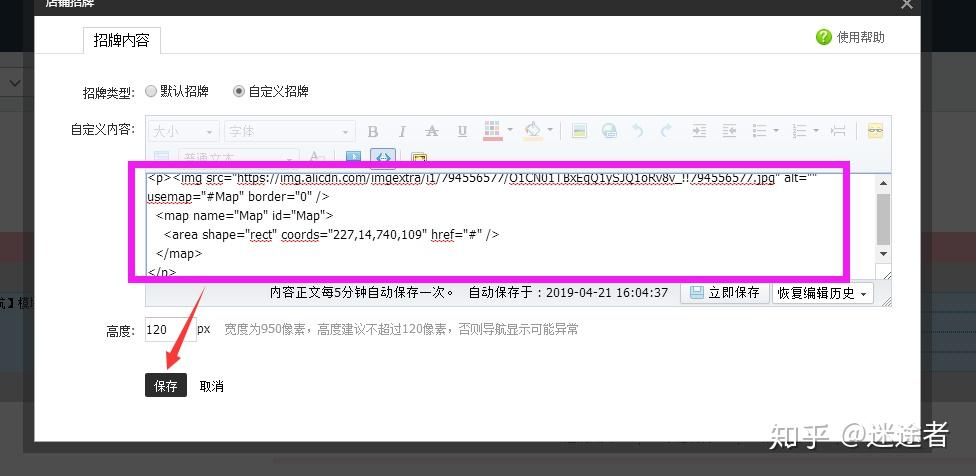This screenshot has height=476, width=976.
Task: Expand the background color arrow
Action: click(550, 130)
